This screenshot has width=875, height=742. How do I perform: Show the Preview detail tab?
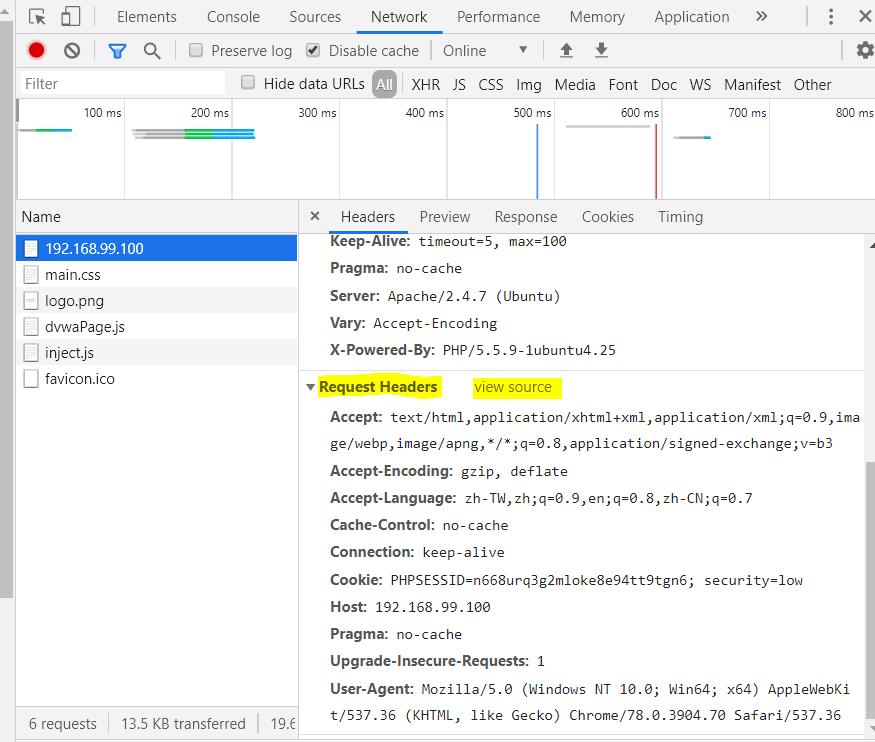point(445,216)
